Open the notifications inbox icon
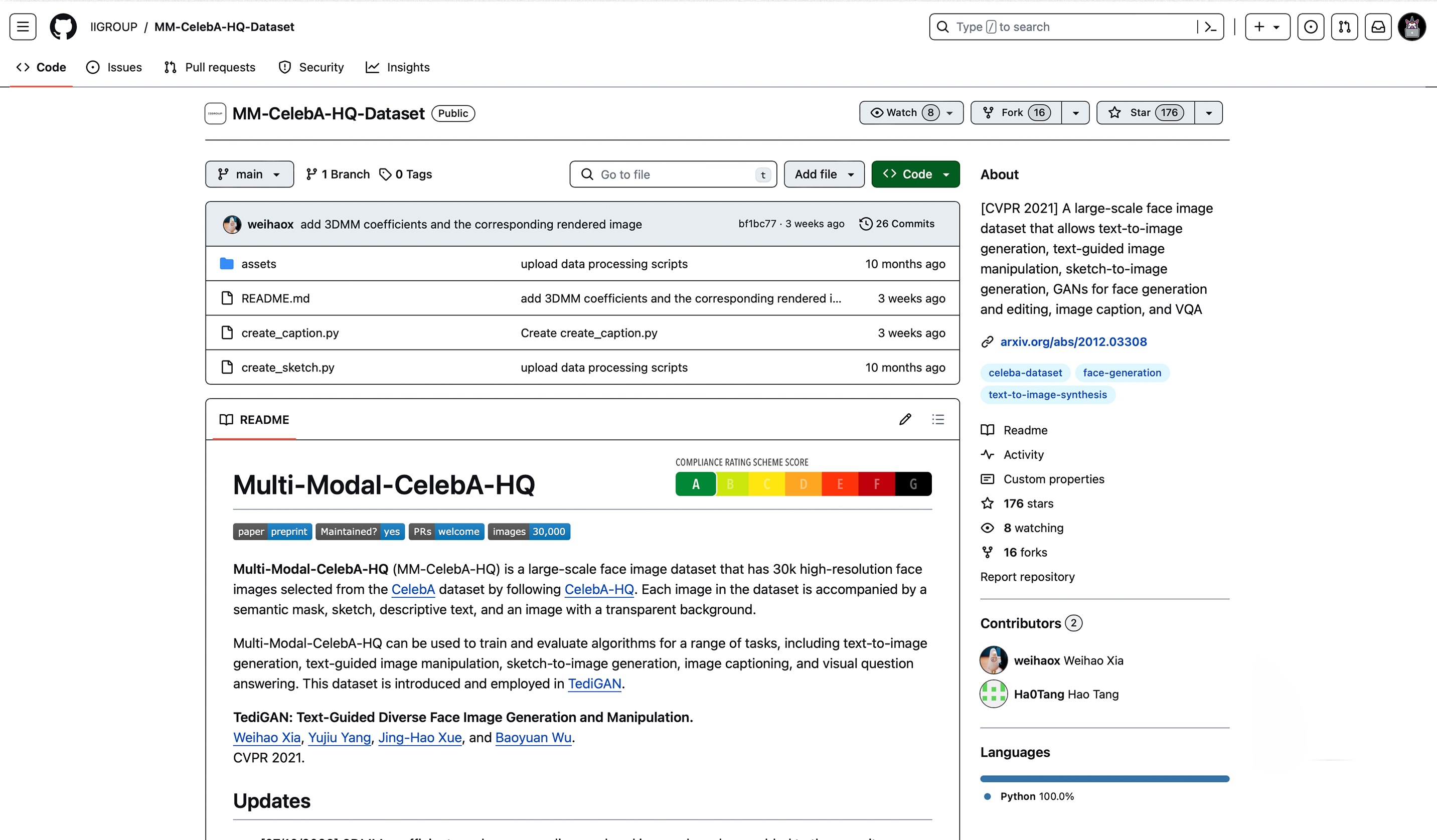 coord(1378,27)
